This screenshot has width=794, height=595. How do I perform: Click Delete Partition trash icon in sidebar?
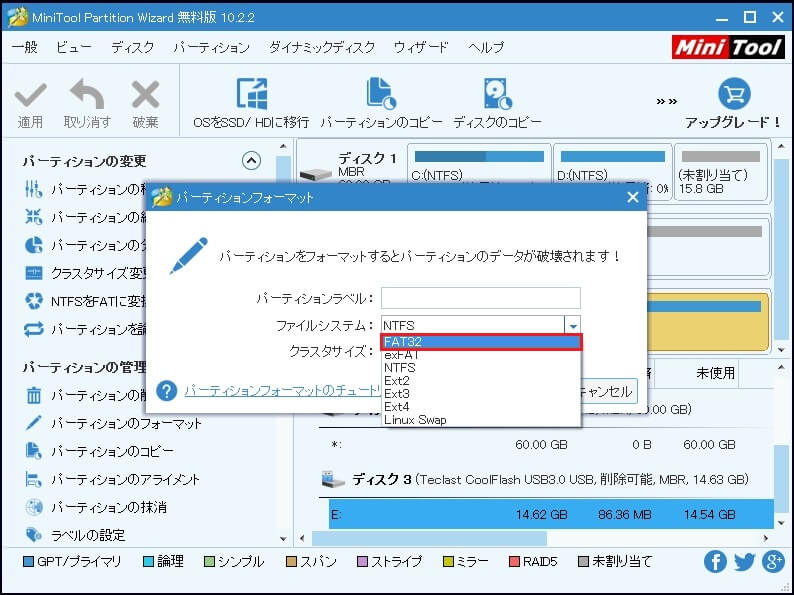pos(33,395)
